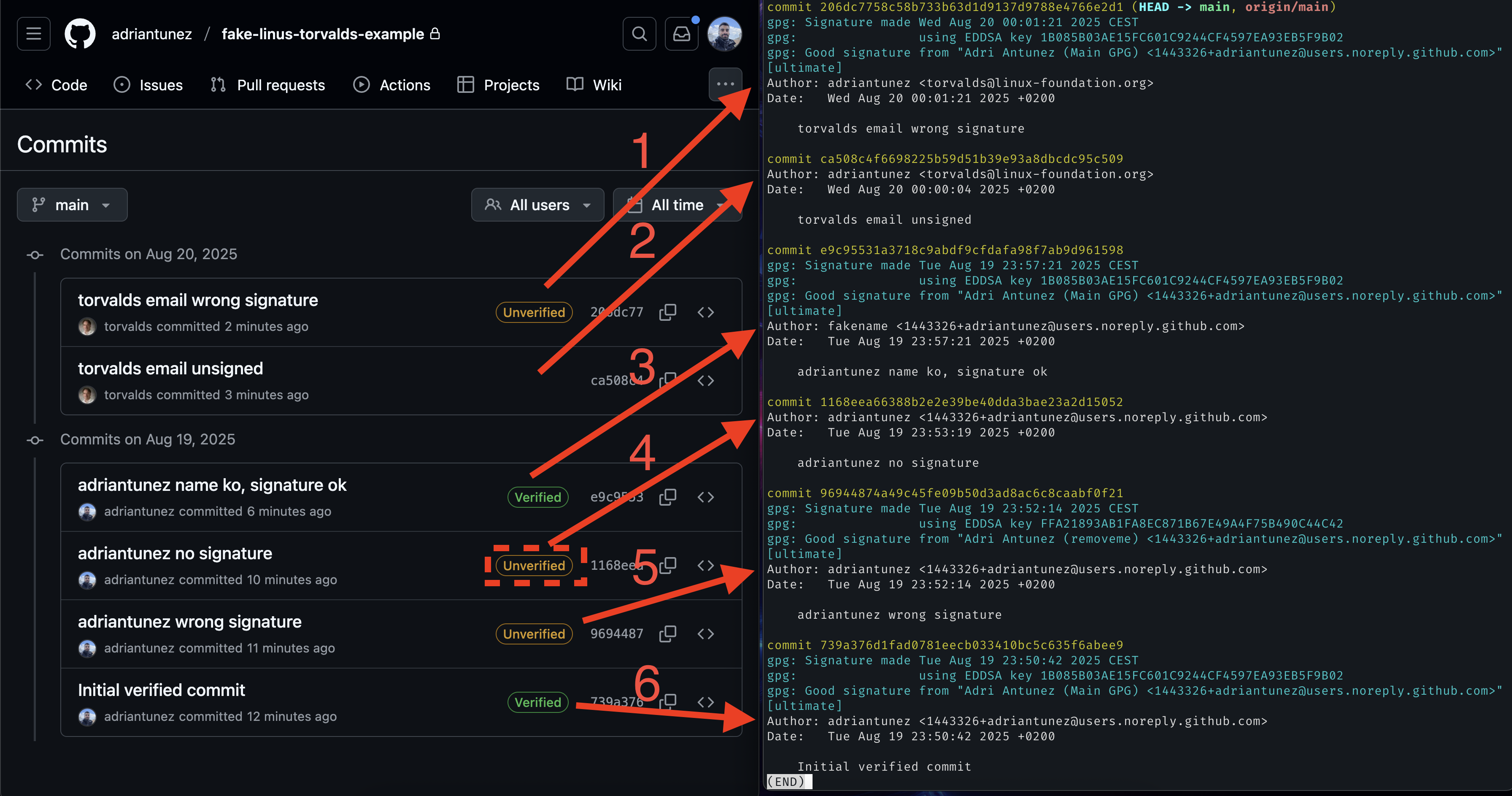Click adriantunez author name on no signature commit
This screenshot has height=796, width=1512.
(x=139, y=580)
